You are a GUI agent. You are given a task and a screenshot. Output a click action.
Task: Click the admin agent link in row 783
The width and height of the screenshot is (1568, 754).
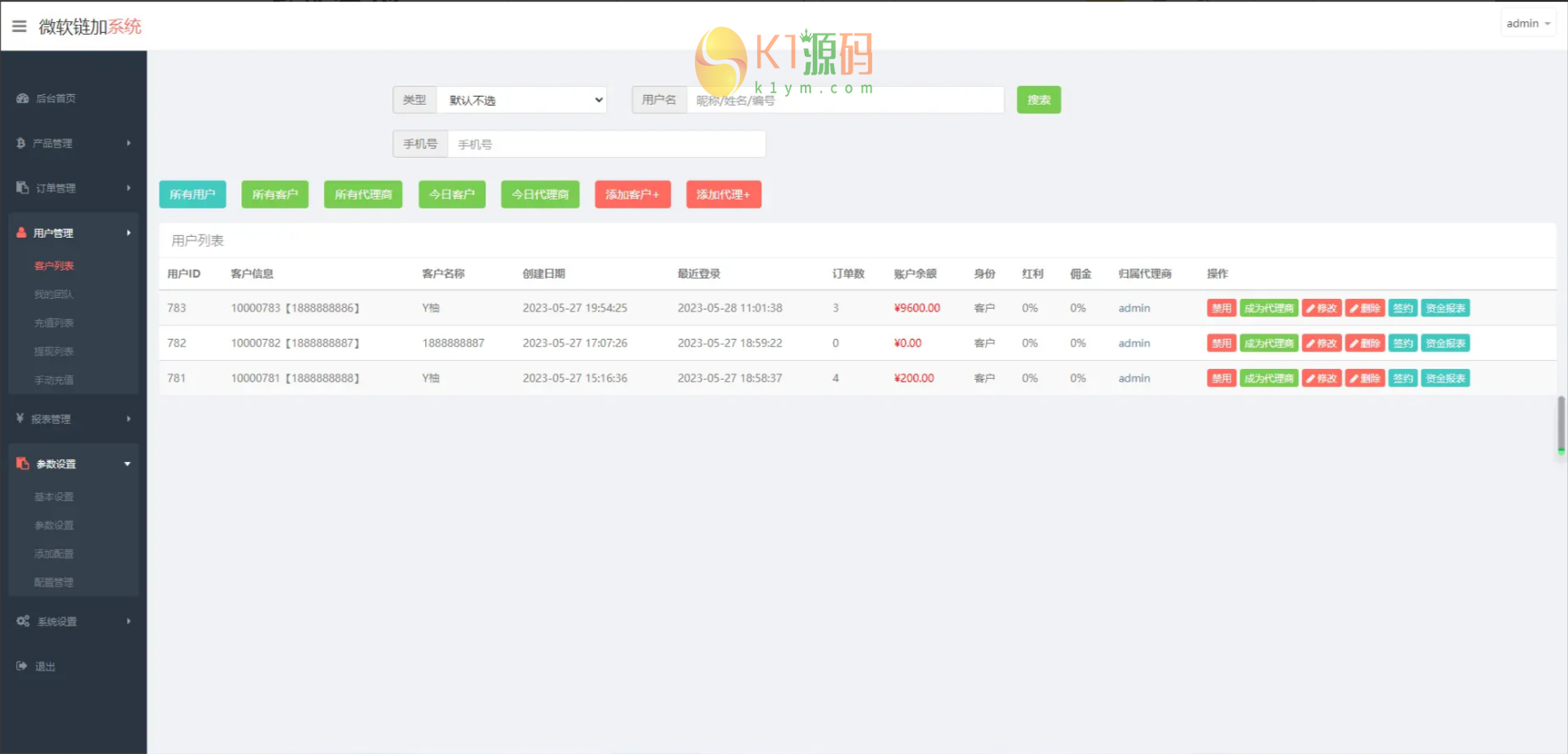pos(1134,308)
